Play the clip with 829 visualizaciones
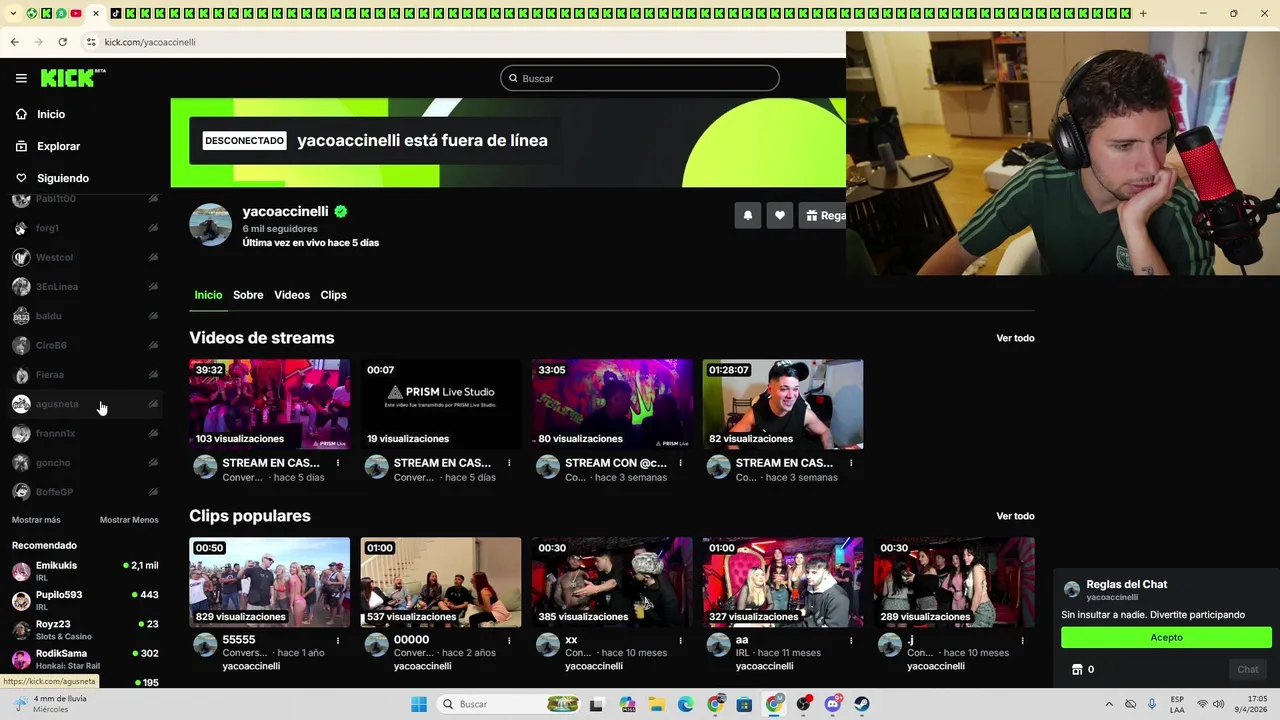This screenshot has width=1280, height=720. tap(270, 582)
